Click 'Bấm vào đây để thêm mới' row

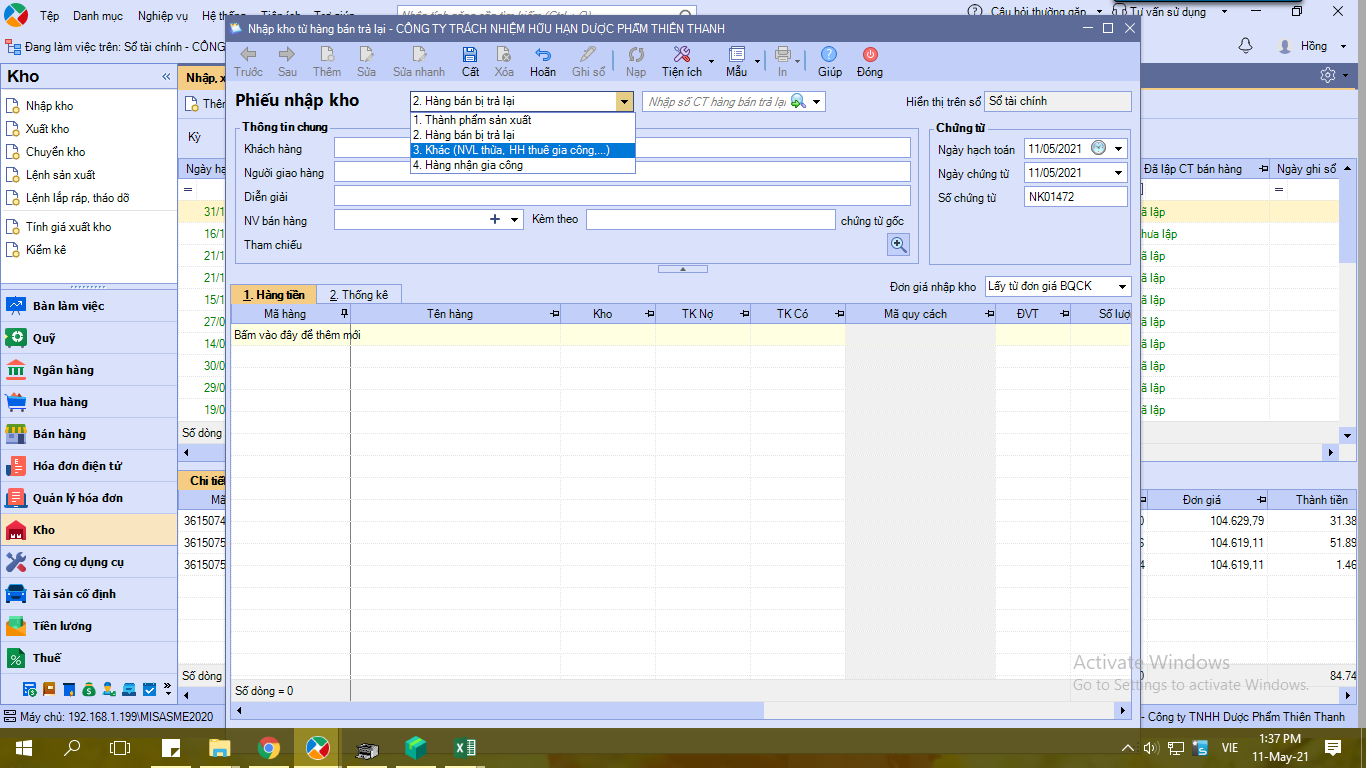pyautogui.click(x=680, y=335)
